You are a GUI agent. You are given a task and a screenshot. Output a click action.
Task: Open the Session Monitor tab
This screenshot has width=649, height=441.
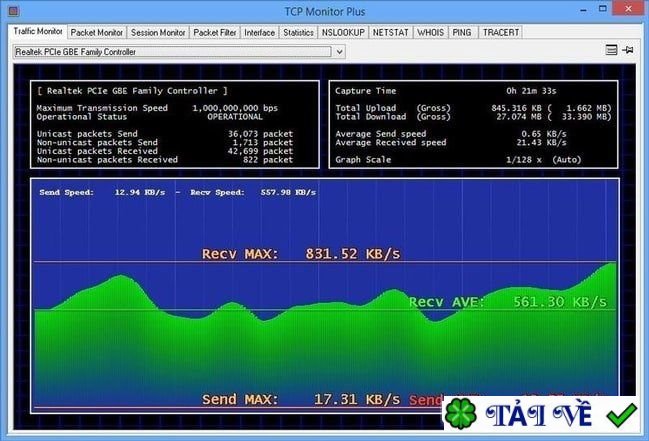(157, 32)
